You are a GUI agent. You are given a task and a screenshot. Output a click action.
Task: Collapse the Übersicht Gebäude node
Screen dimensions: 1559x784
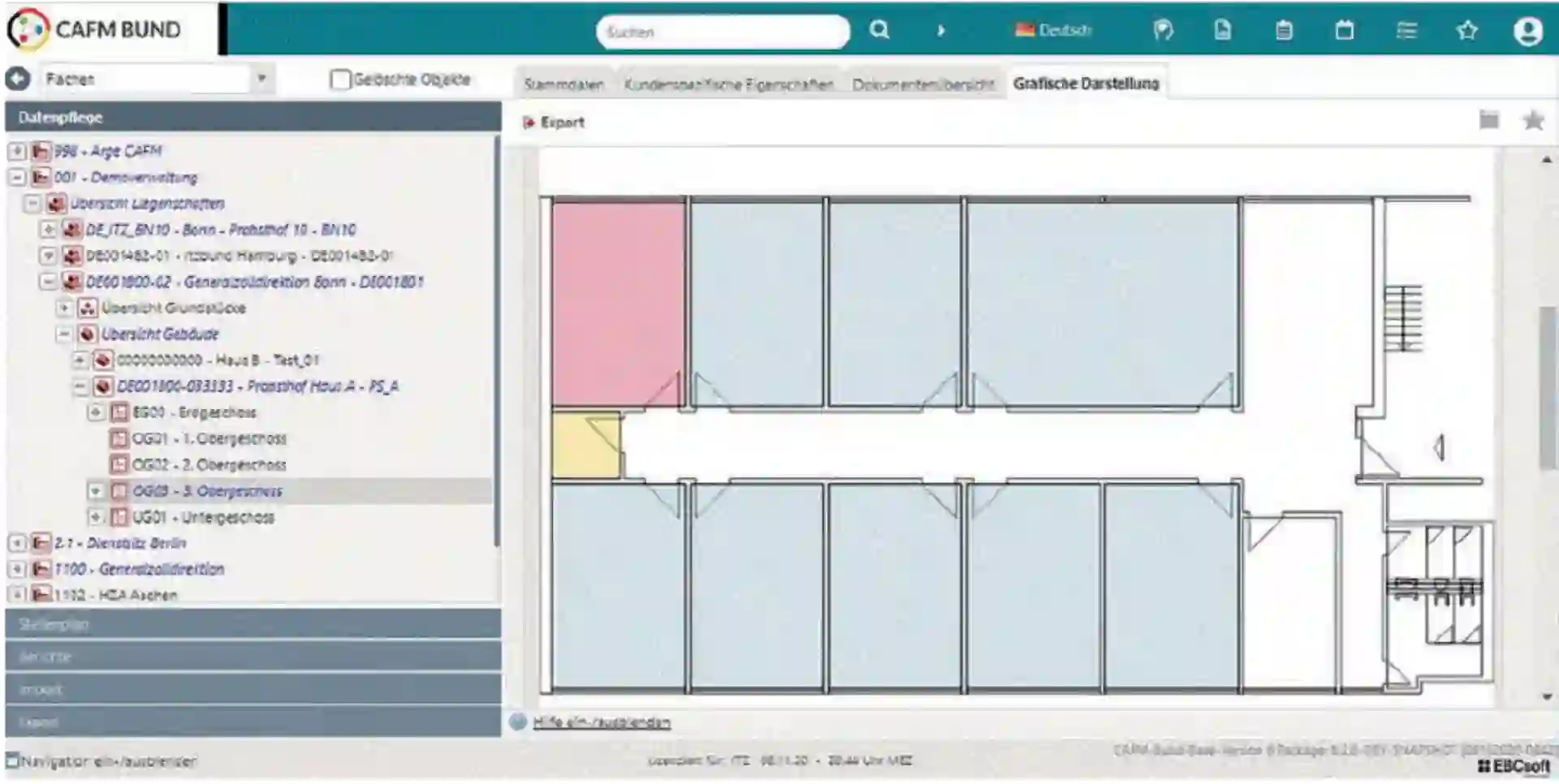[64, 334]
